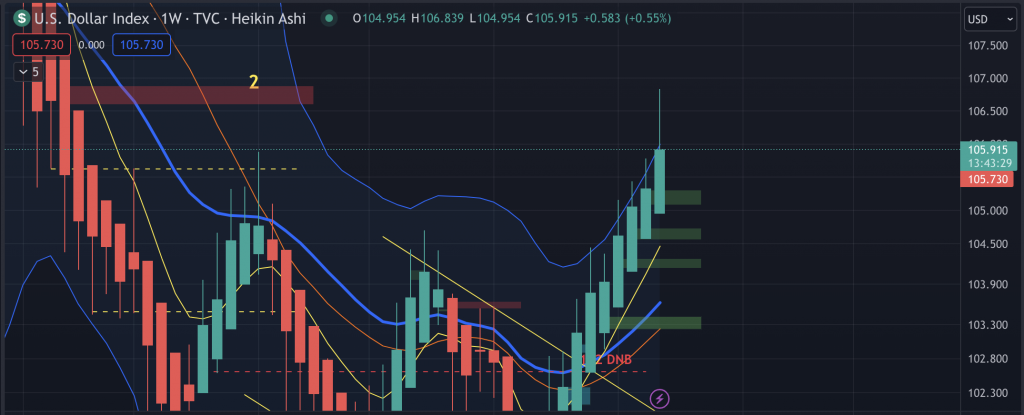Select the latest green candle at 105.915
Viewport: 1024px width, 415px height.
click(660, 181)
